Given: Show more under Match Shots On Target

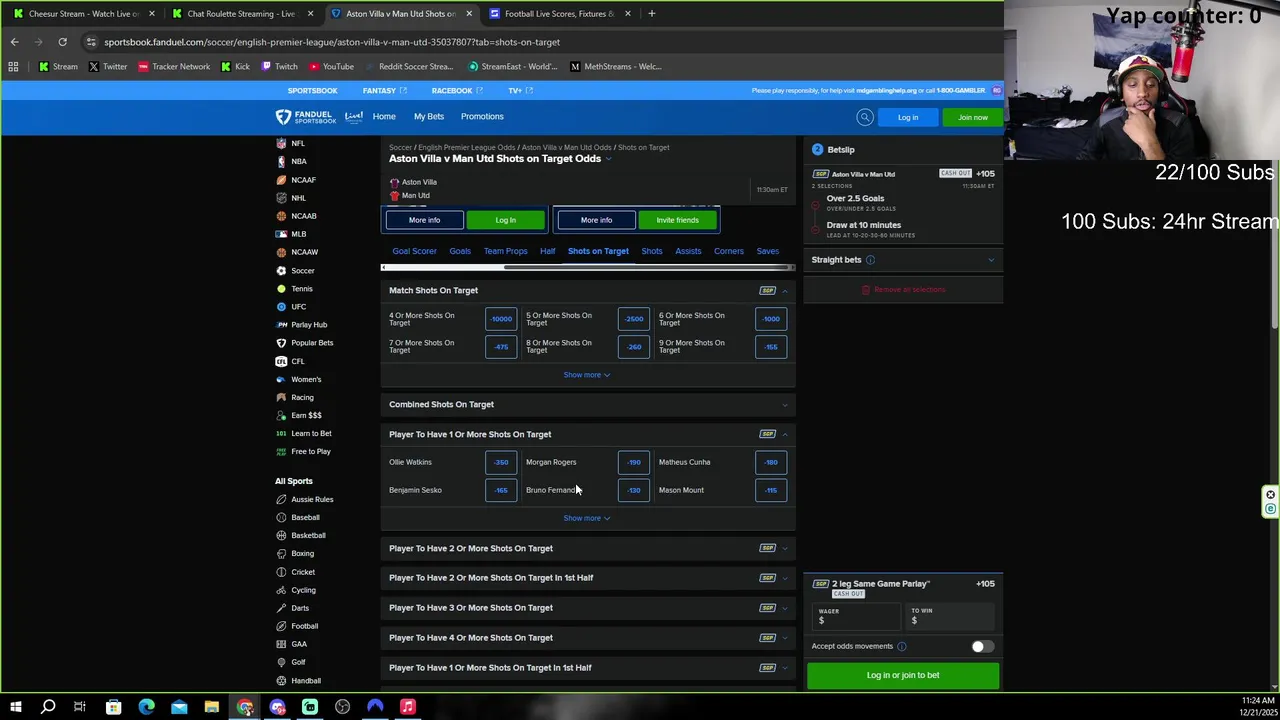Looking at the screenshot, I should click(x=587, y=375).
